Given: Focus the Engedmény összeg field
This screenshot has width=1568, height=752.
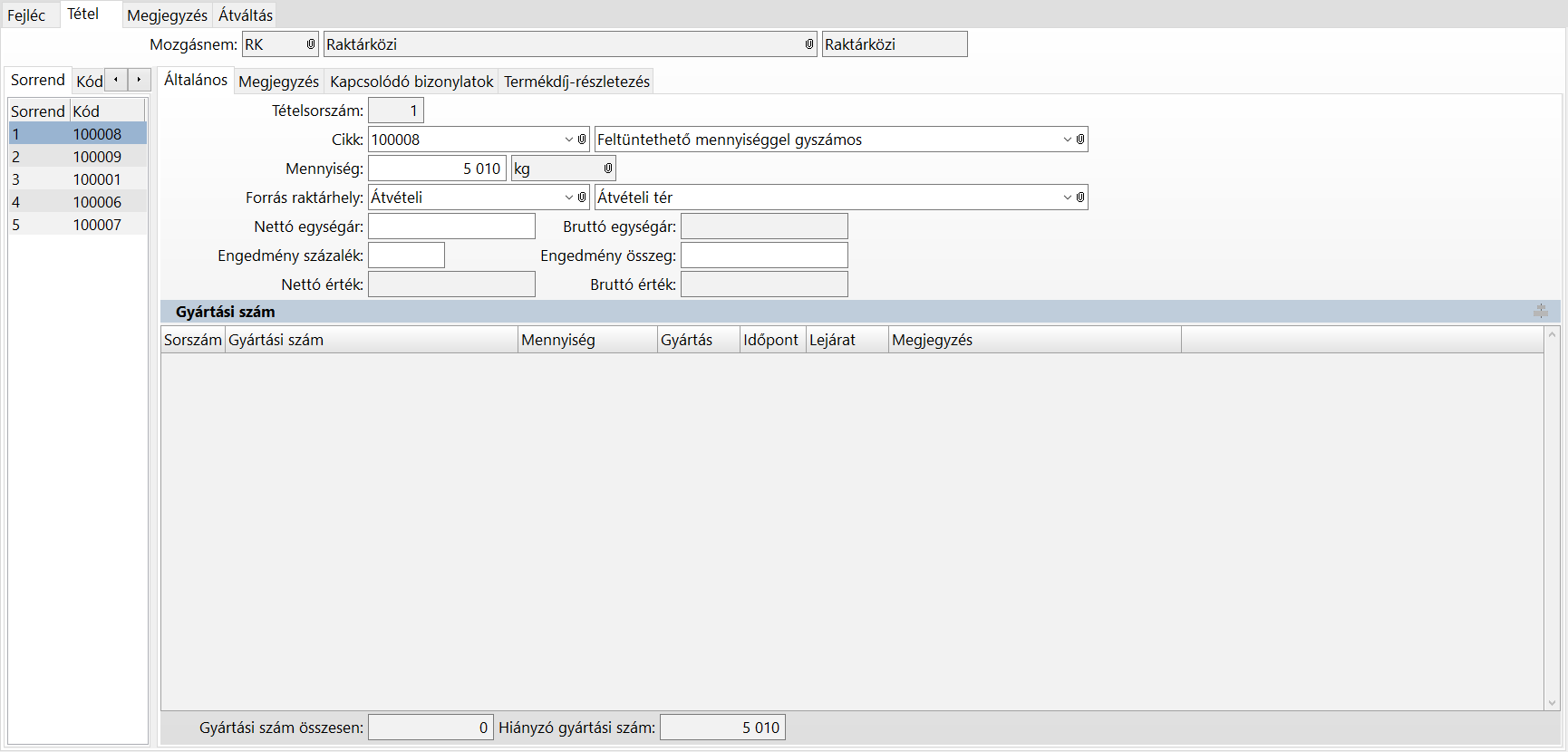Looking at the screenshot, I should [x=764, y=255].
